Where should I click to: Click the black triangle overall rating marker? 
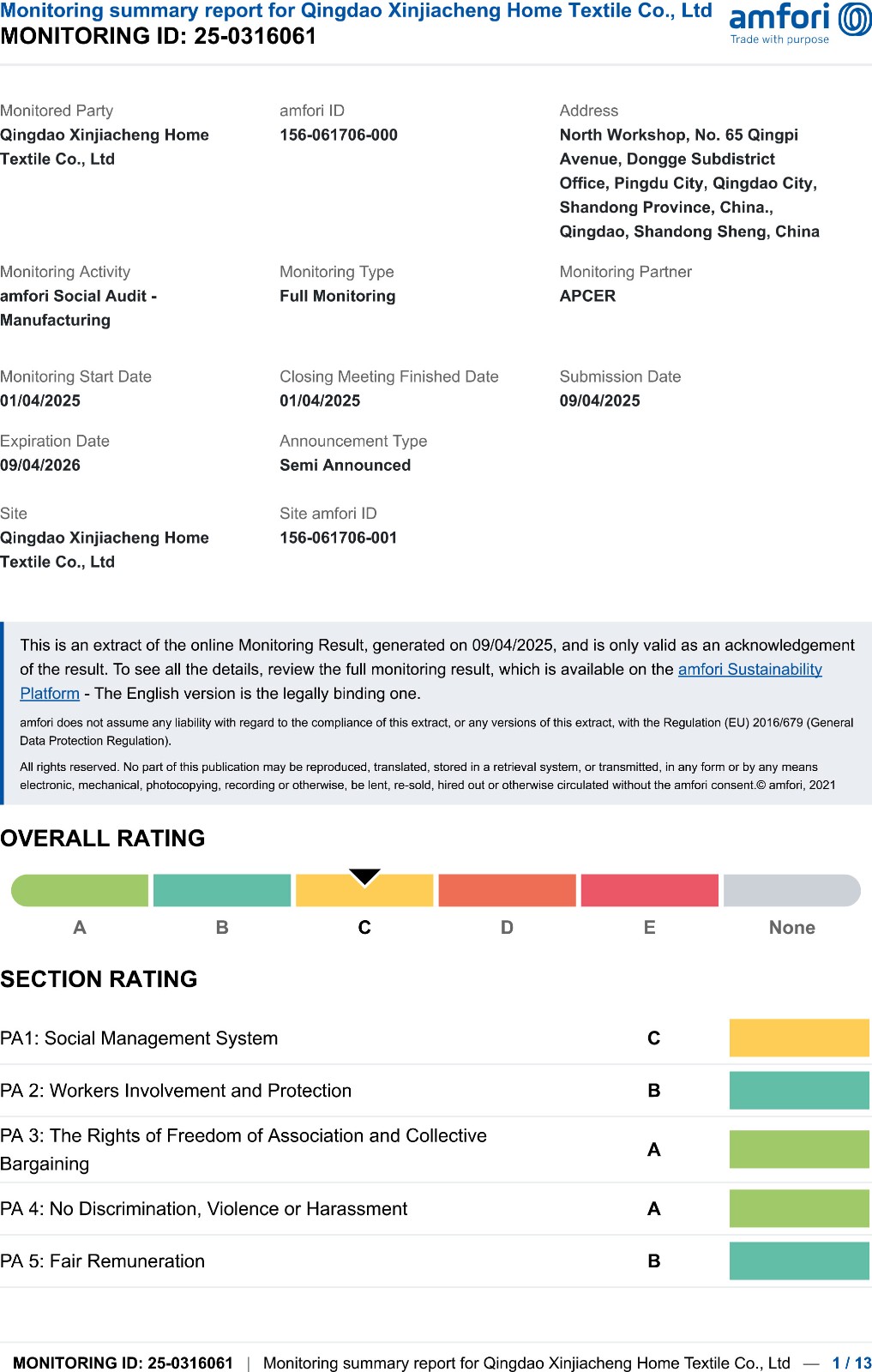coord(364,876)
